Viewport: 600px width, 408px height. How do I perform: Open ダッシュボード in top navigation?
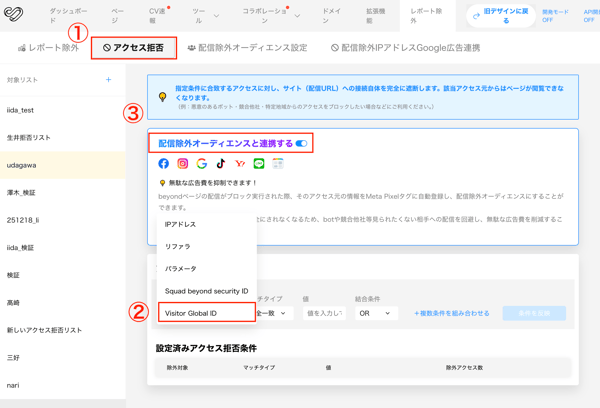coord(68,16)
